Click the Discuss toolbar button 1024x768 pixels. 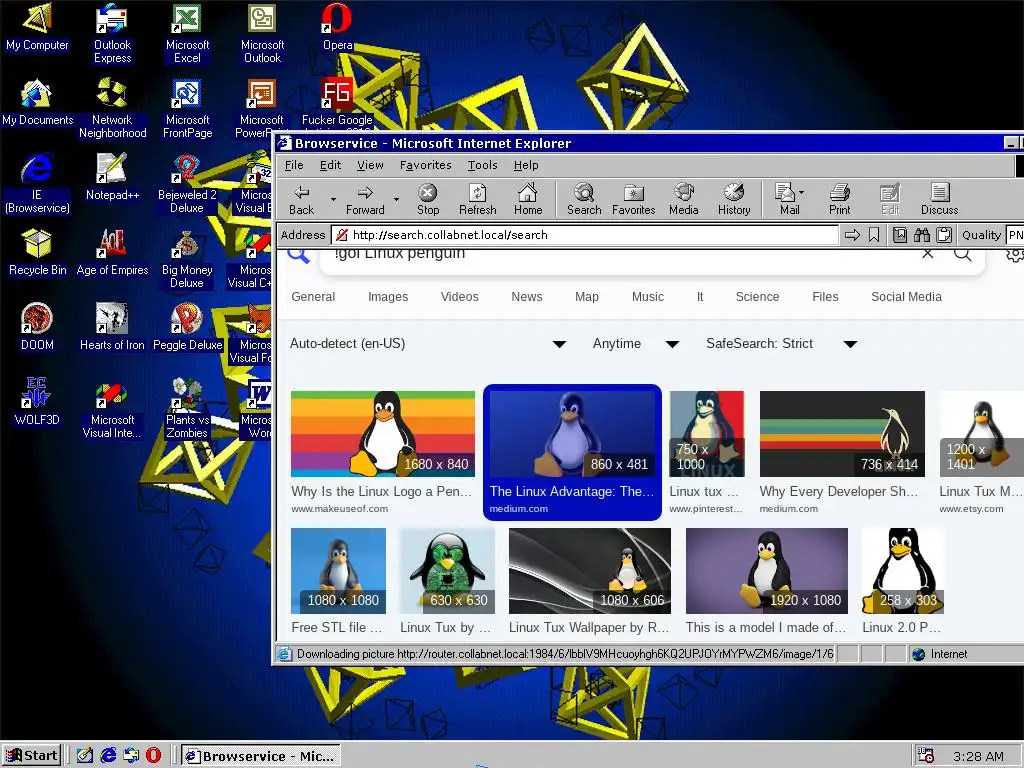(x=939, y=199)
